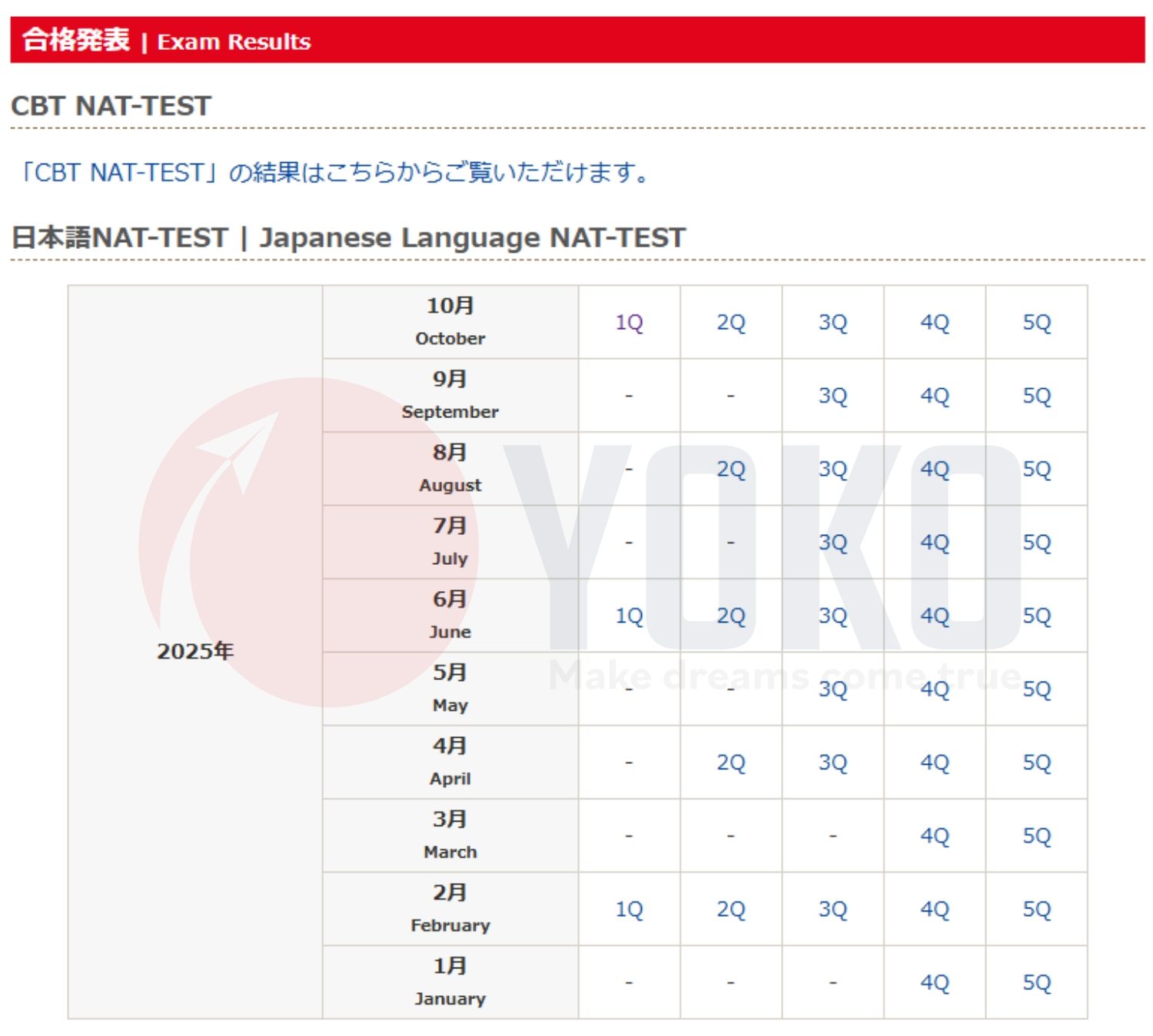Open the 4Q results for January
1153x1036 pixels.
pos(935,982)
